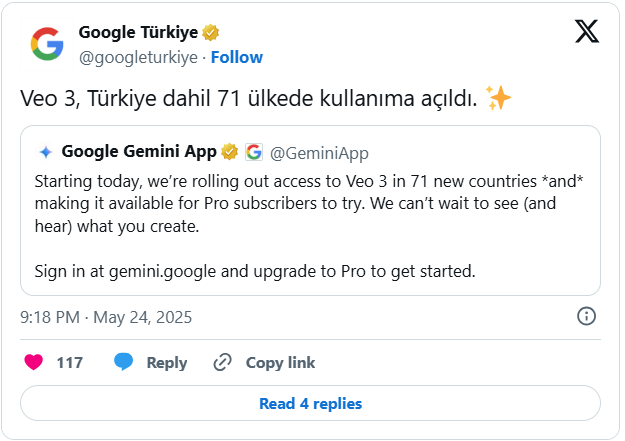The height and width of the screenshot is (441, 625).
Task: Click the blue reply speech bubble icon
Action: coord(123,362)
